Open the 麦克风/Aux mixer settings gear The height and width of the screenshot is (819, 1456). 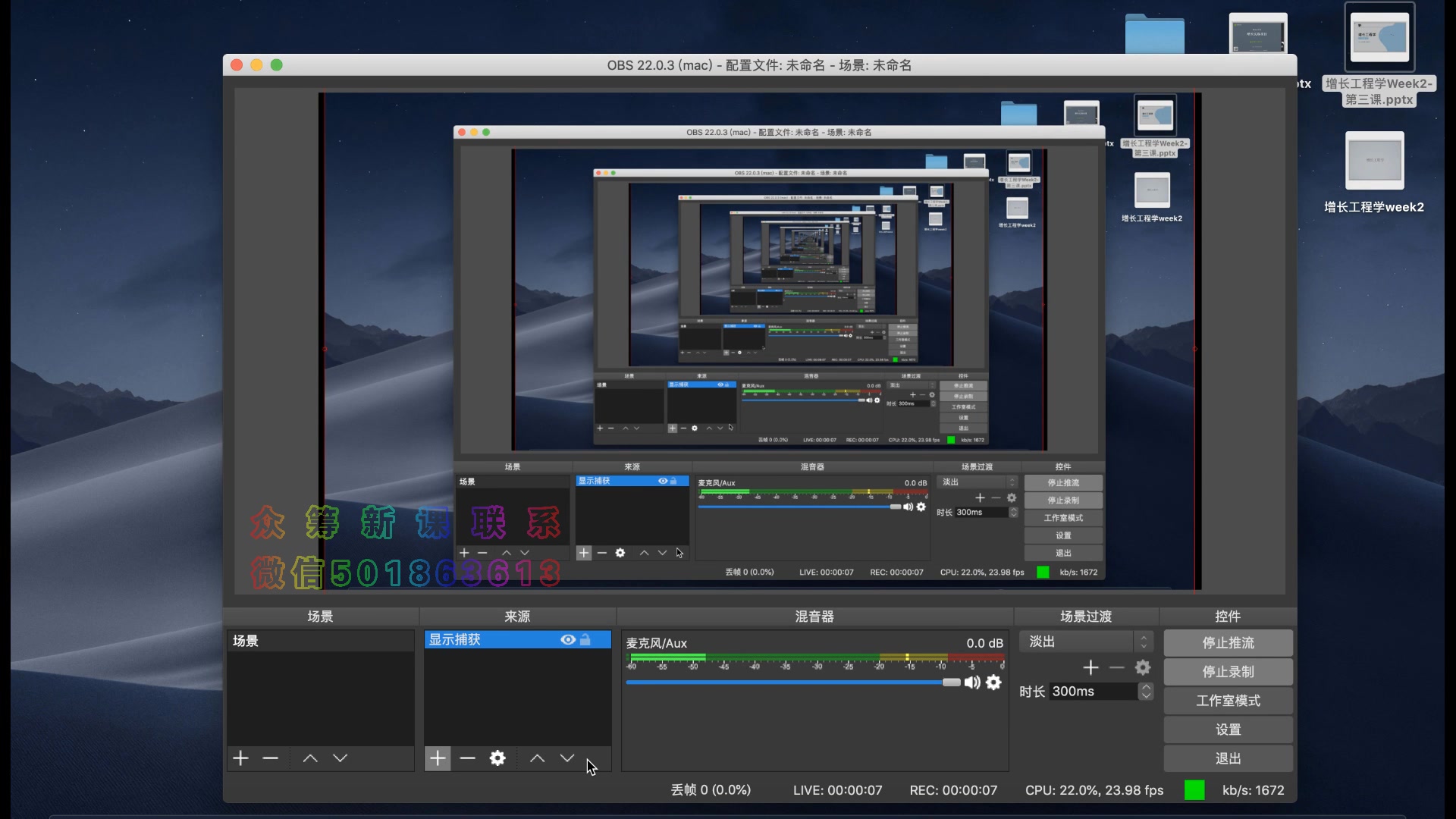pyautogui.click(x=993, y=682)
